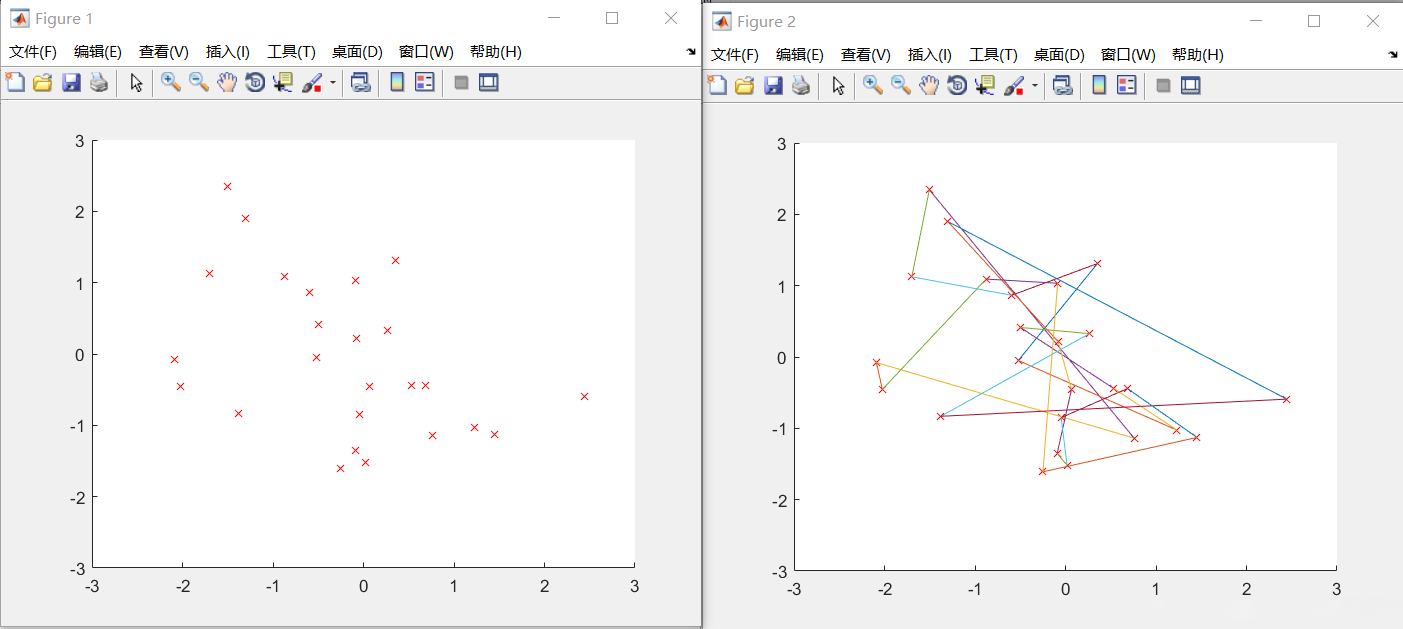Open 编辑(E) menu in Figure 2

[x=800, y=55]
